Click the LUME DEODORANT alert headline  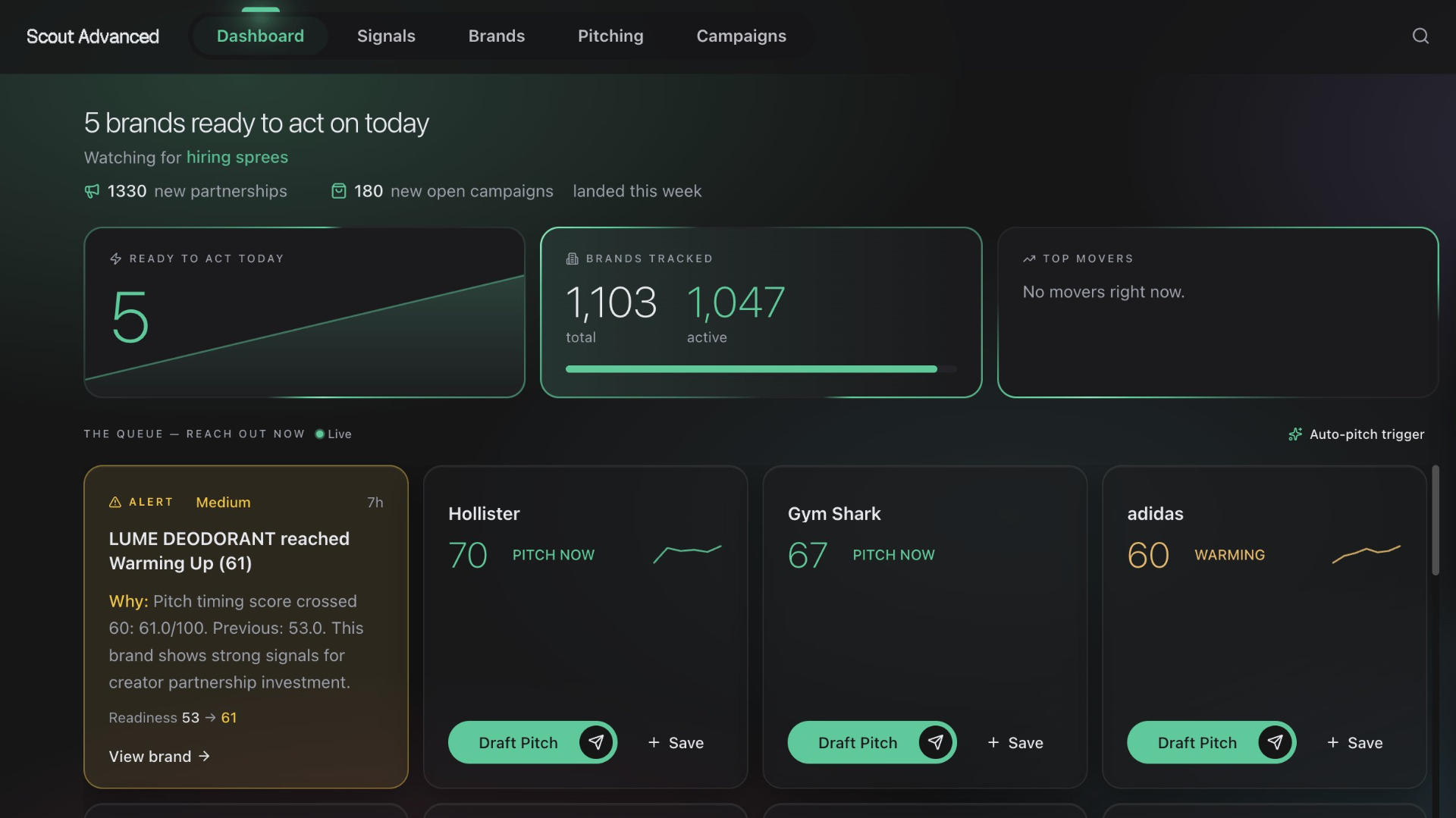coord(229,550)
